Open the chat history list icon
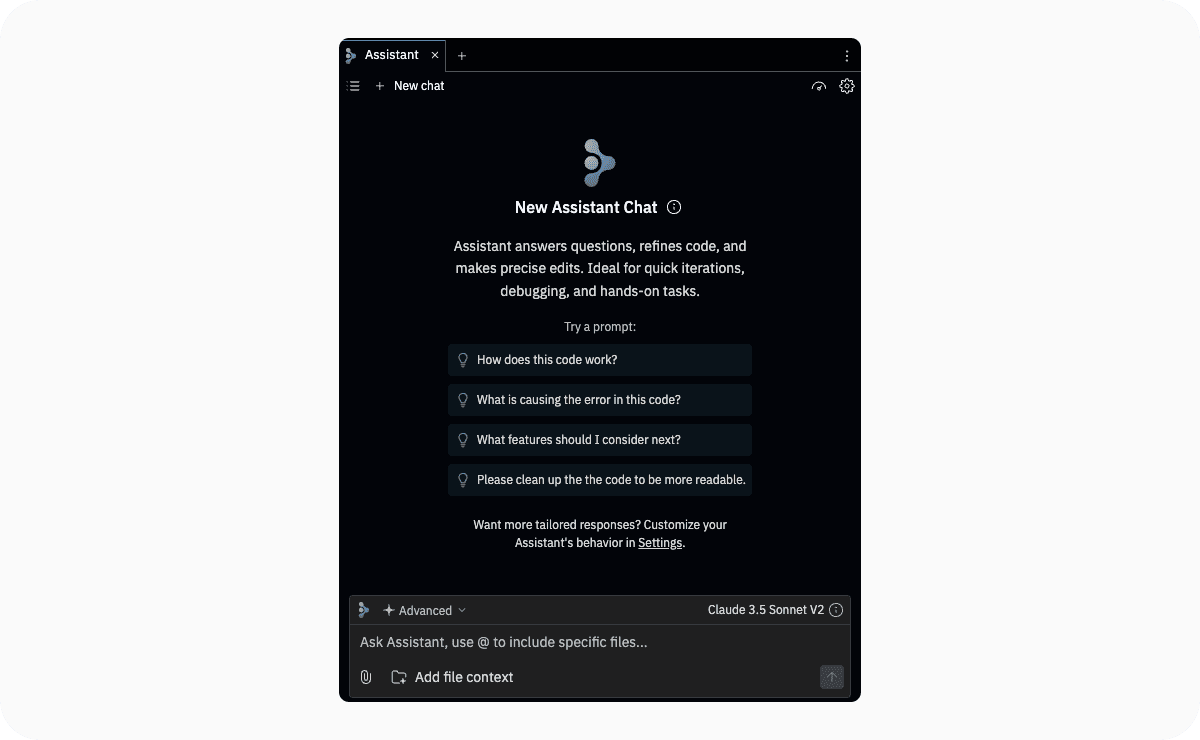This screenshot has height=740, width=1200. [x=353, y=86]
